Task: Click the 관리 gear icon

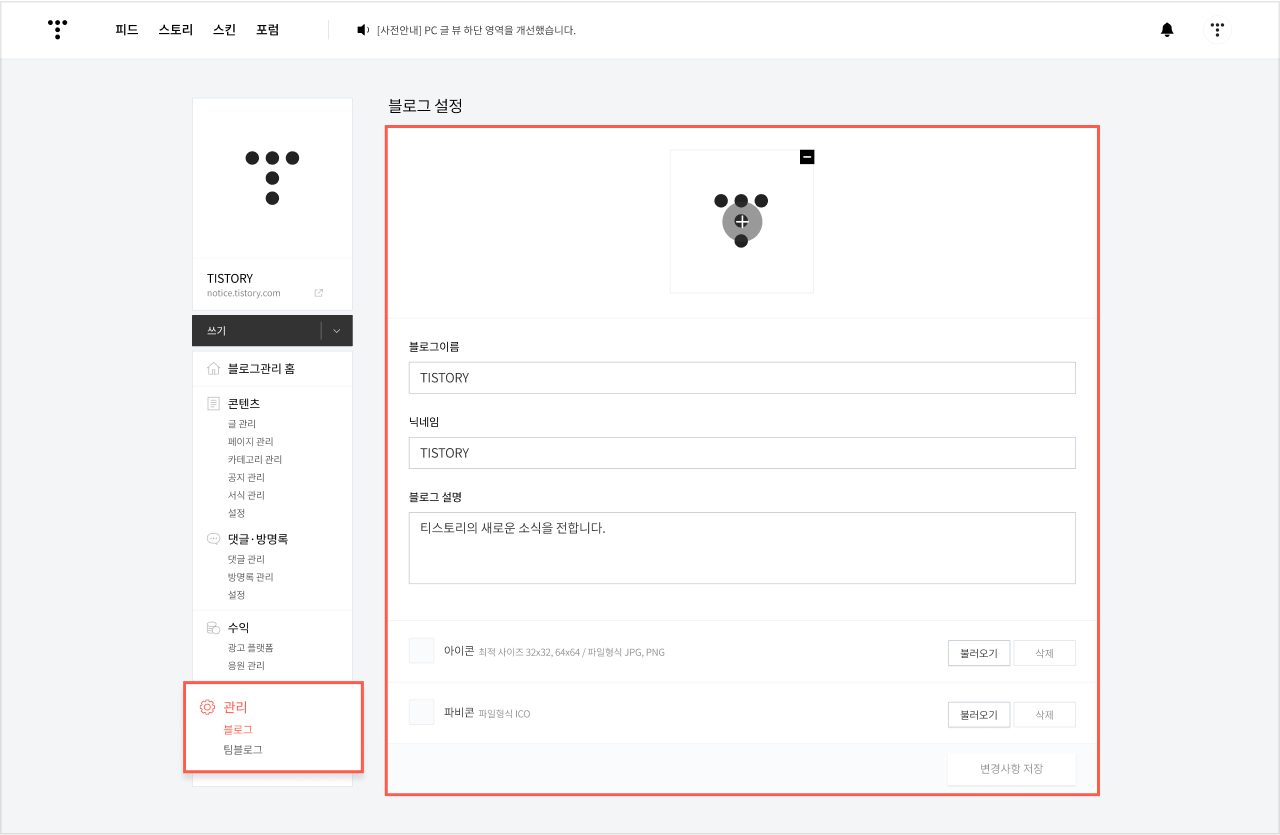Action: [x=207, y=707]
